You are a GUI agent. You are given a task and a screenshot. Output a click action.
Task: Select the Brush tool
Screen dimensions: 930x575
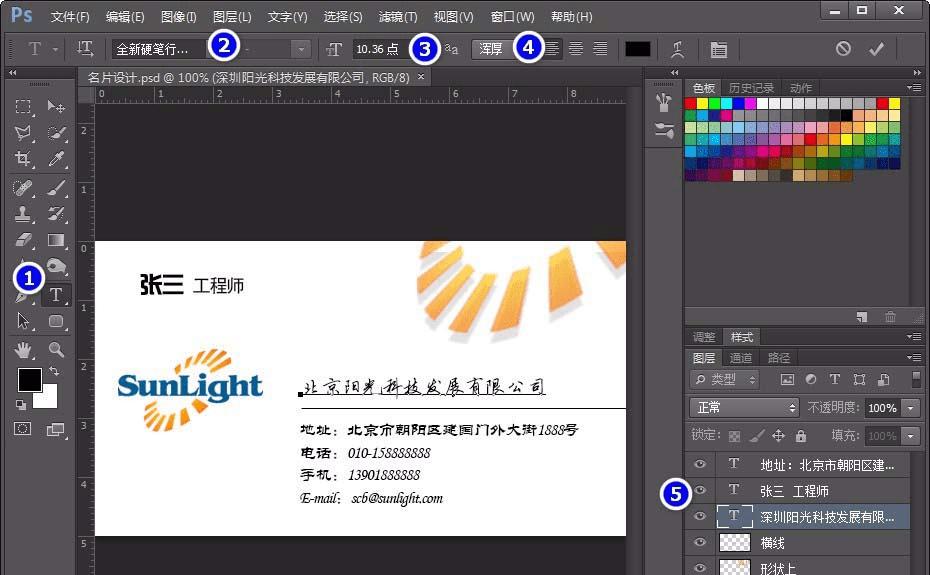56,188
